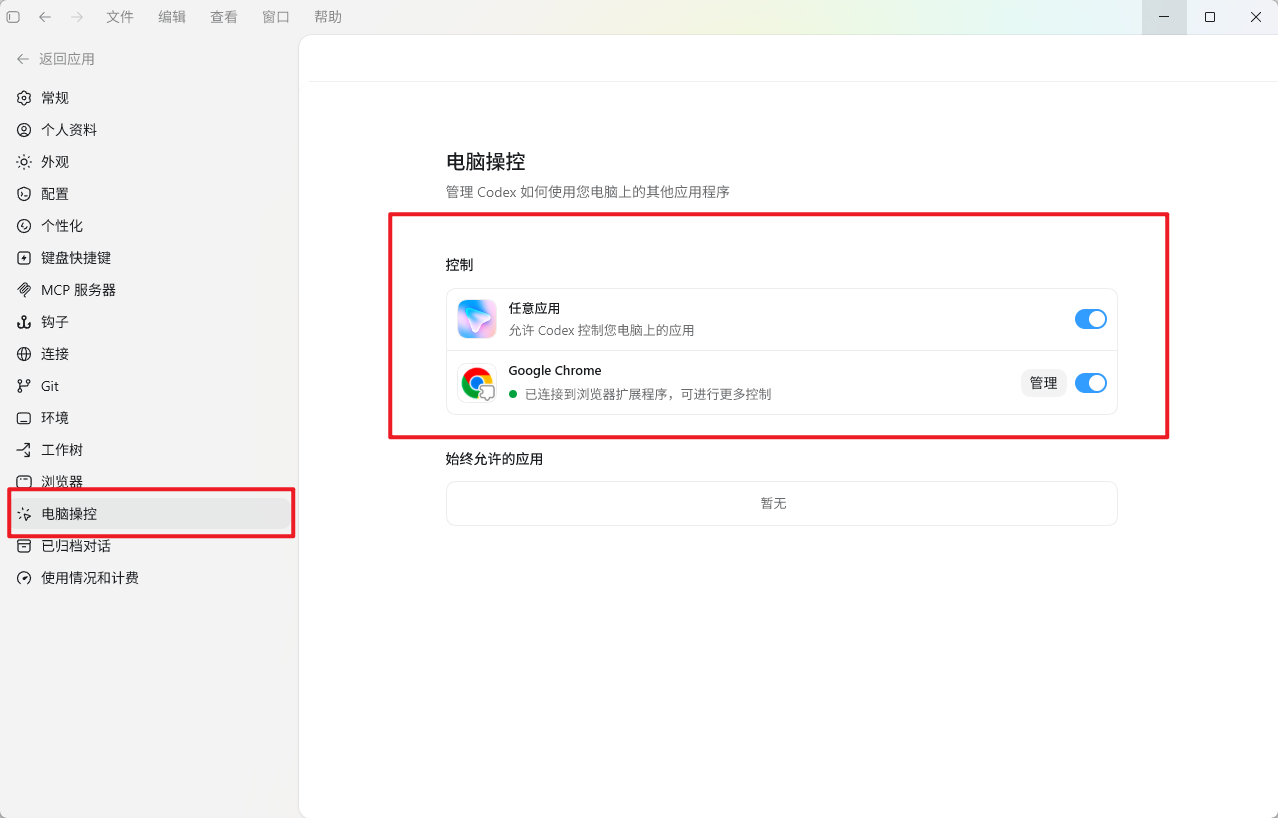
Task: Select 浏览器 label in sidebar
Action: coord(62,481)
